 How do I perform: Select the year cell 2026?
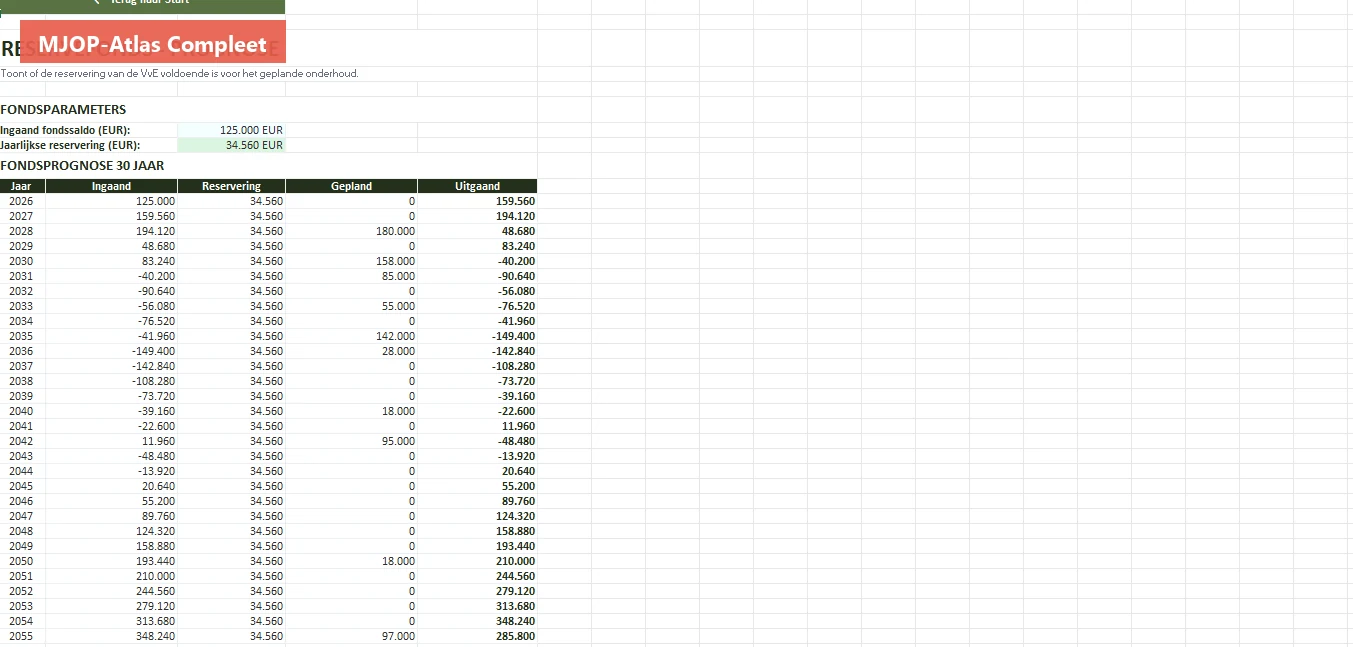pyautogui.click(x=22, y=201)
